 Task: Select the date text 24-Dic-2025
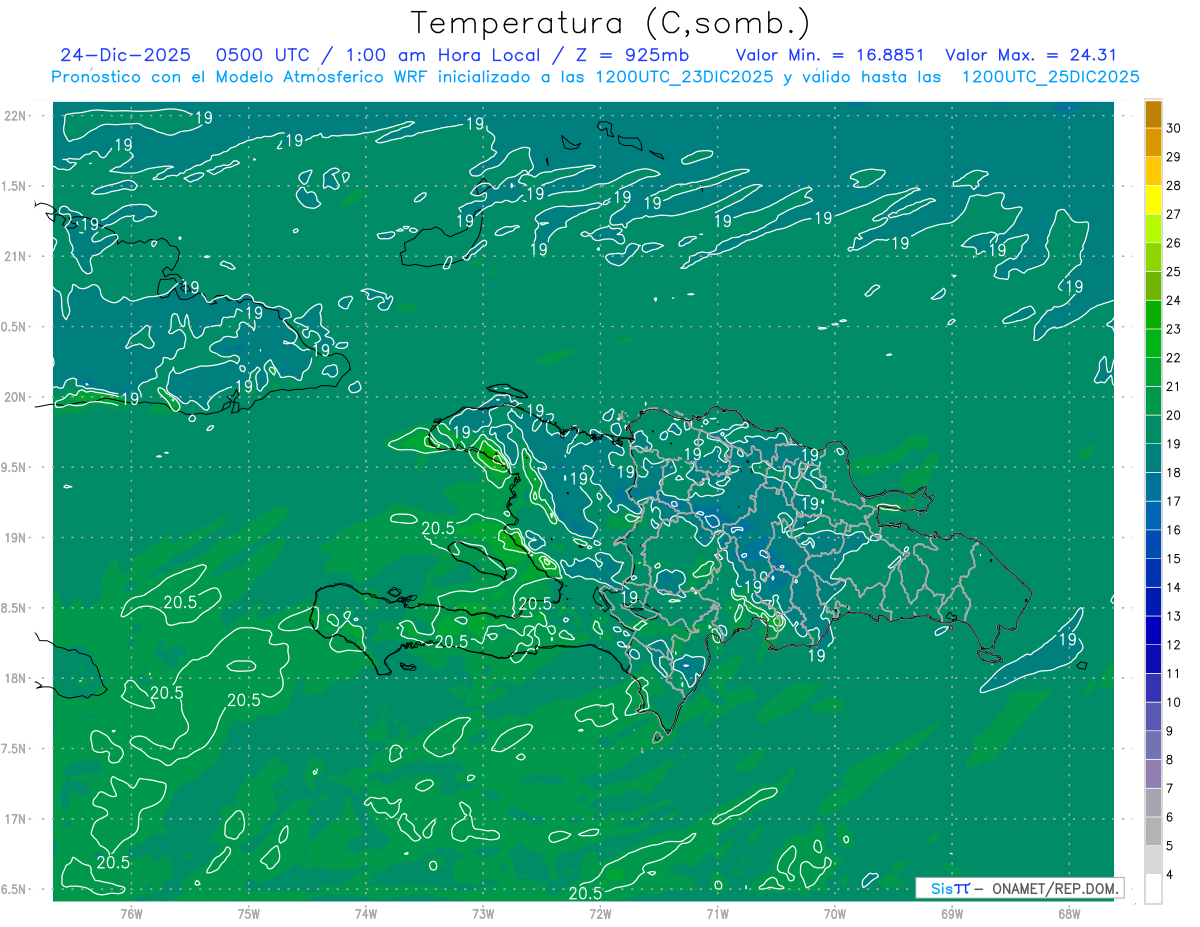pyautogui.click(x=125, y=55)
